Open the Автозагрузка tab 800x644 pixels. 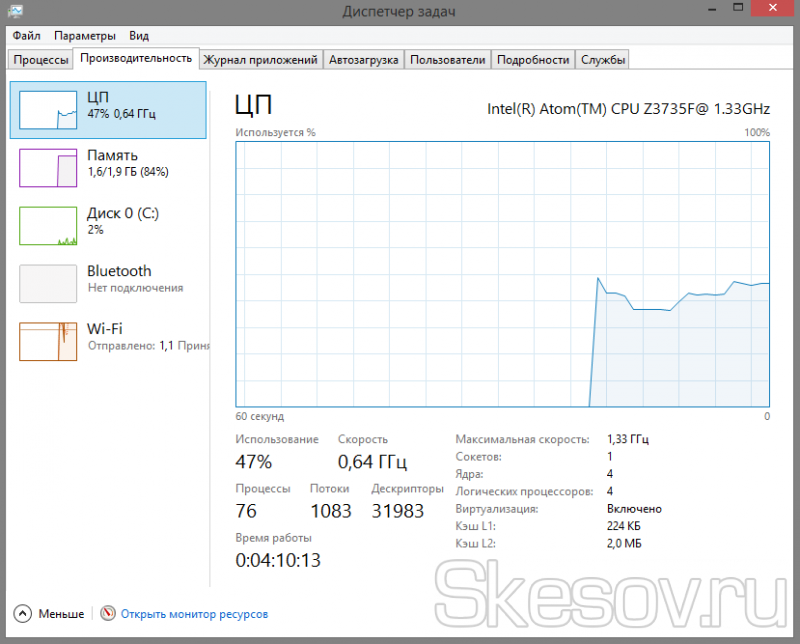(x=365, y=60)
